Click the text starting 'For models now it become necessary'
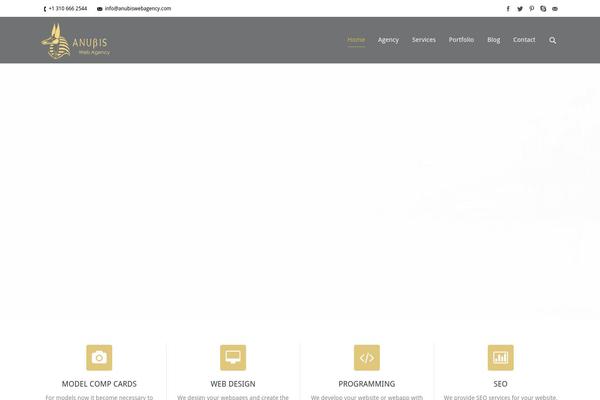 point(99,397)
